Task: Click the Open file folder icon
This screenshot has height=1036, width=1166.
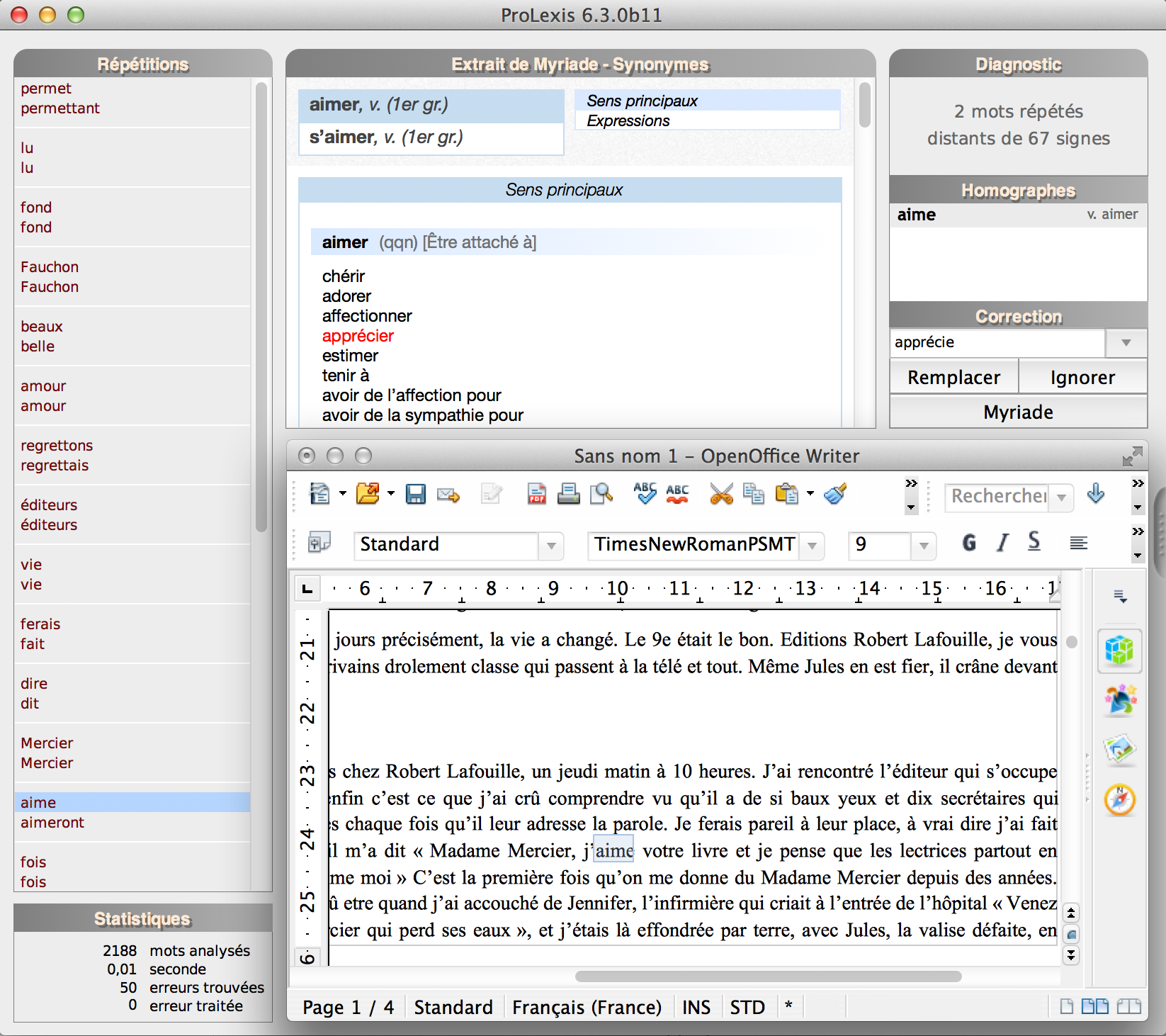Action: point(368,493)
